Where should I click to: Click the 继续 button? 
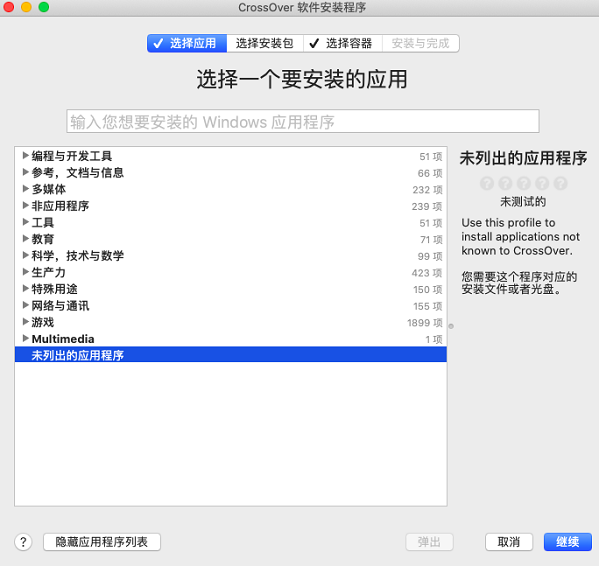[568, 542]
